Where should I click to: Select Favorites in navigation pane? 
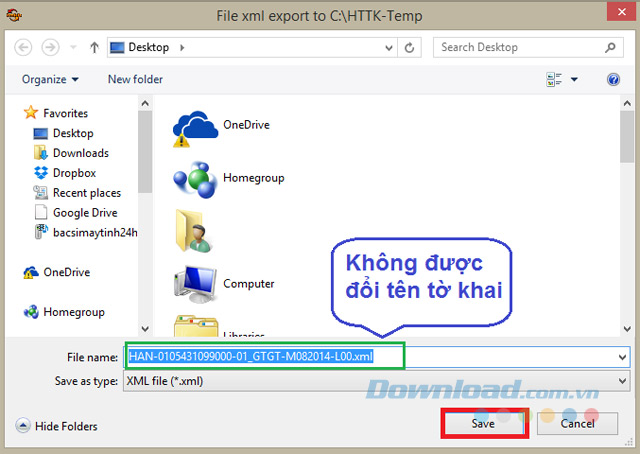[x=65, y=113]
